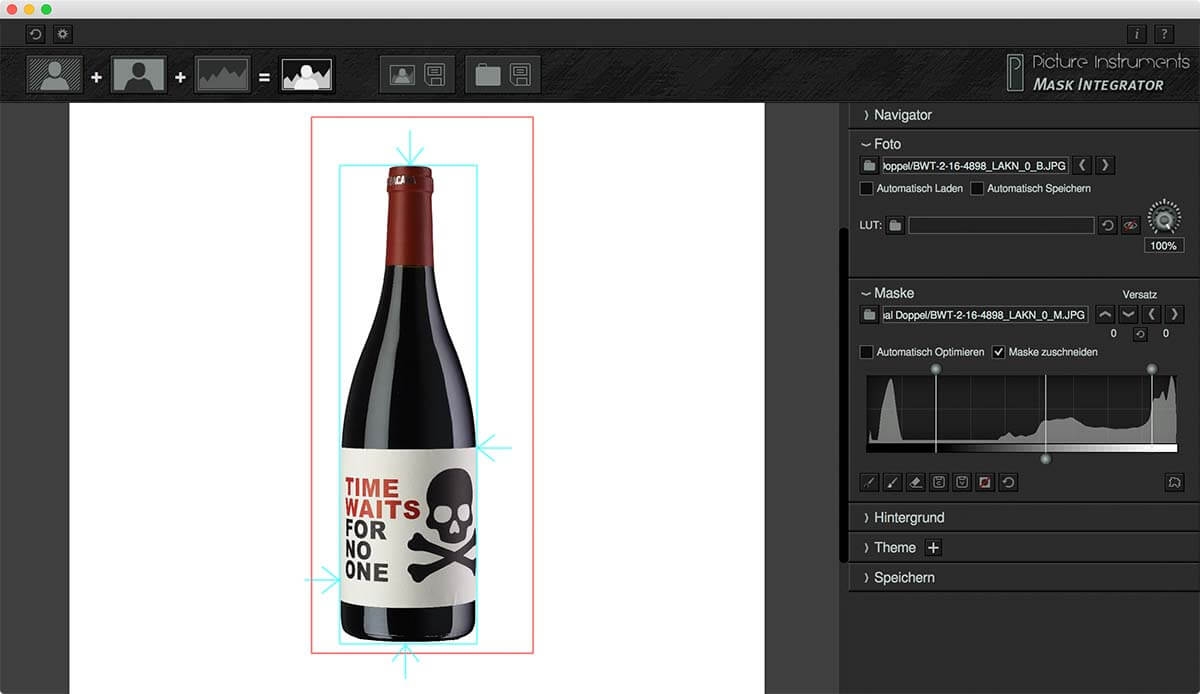Click the histogram white point handle
The height and width of the screenshot is (694, 1200).
click(x=1152, y=369)
